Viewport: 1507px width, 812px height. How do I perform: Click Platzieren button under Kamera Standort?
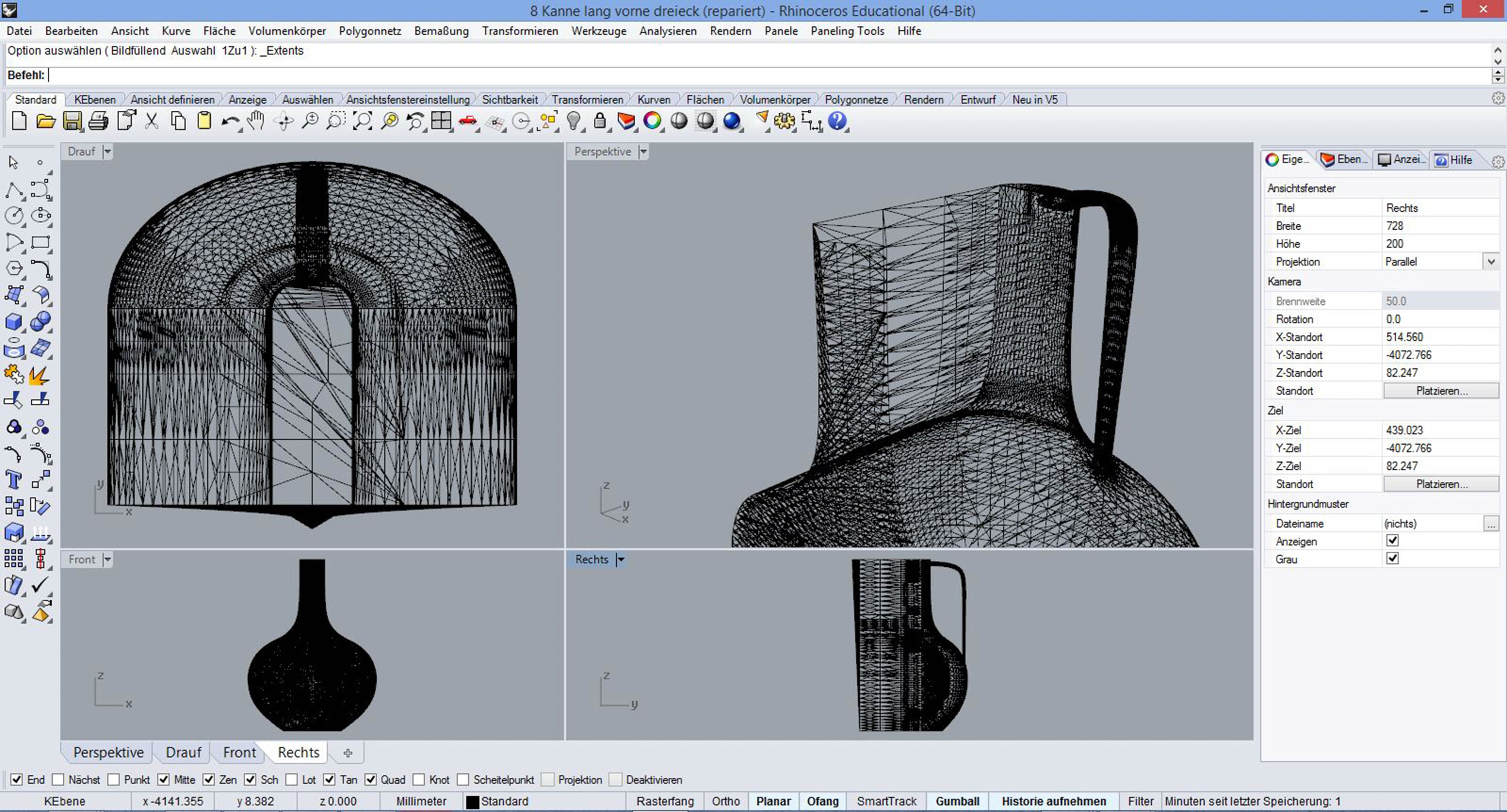point(1442,391)
